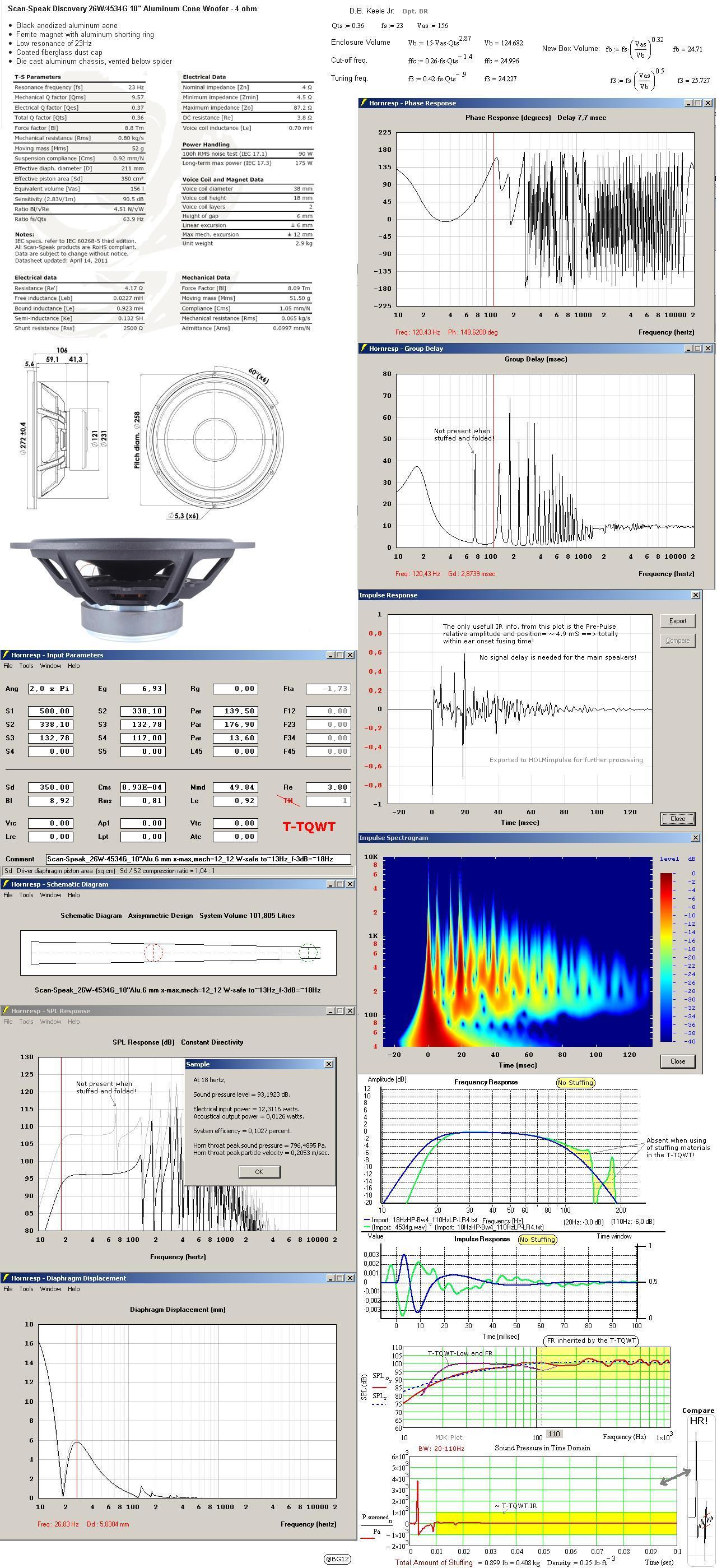Click the Hornresp icon in Schematic Diagram title bar
Image resolution: width=717 pixels, height=1568 pixels.
[6, 884]
